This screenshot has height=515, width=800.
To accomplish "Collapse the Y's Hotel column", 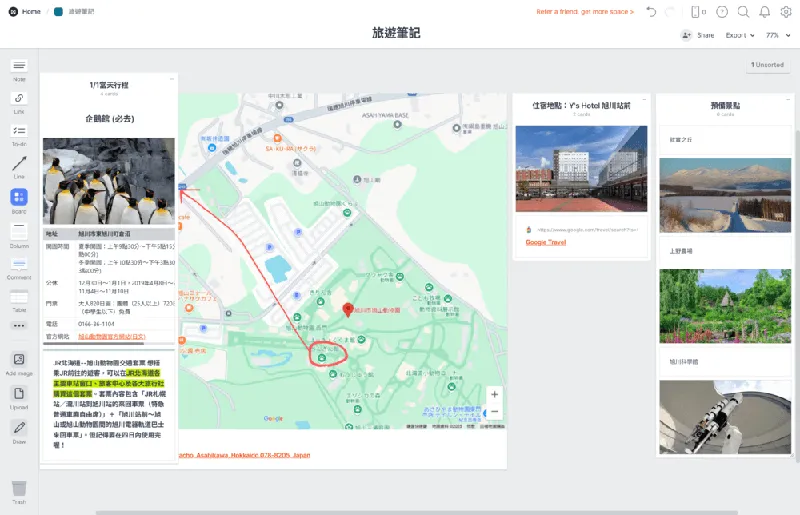I will point(644,99).
